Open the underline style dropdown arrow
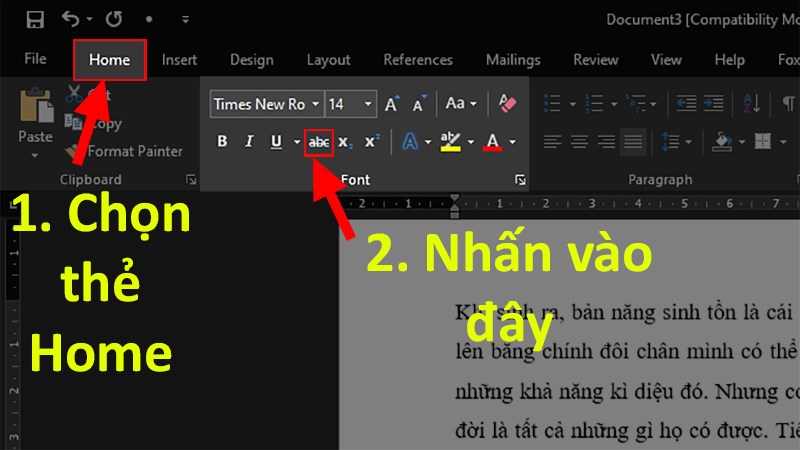 (296, 142)
